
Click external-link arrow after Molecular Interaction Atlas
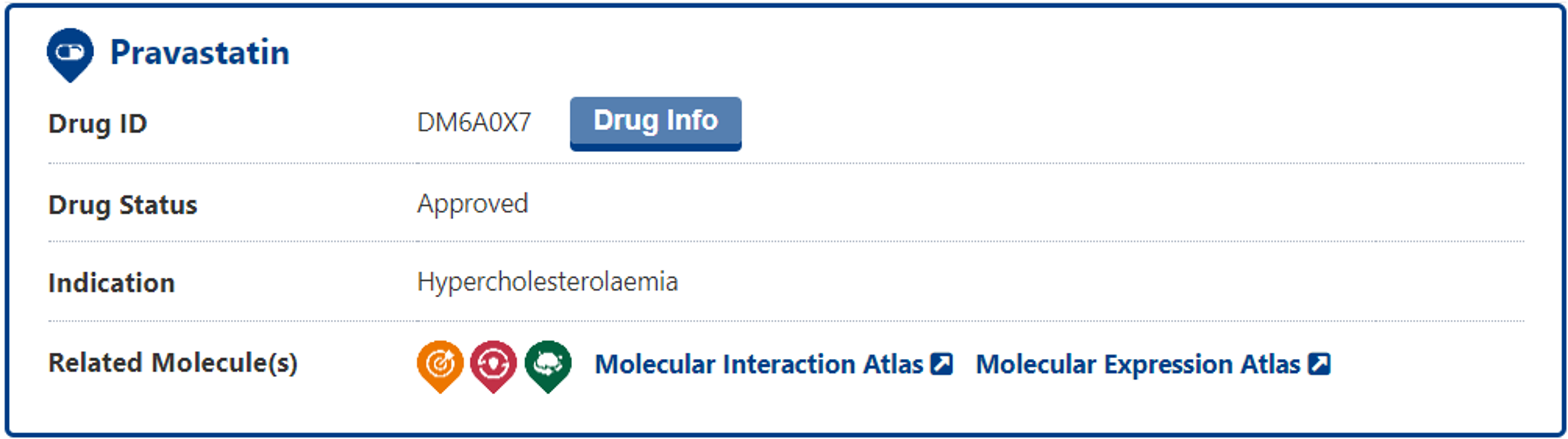coord(942,364)
